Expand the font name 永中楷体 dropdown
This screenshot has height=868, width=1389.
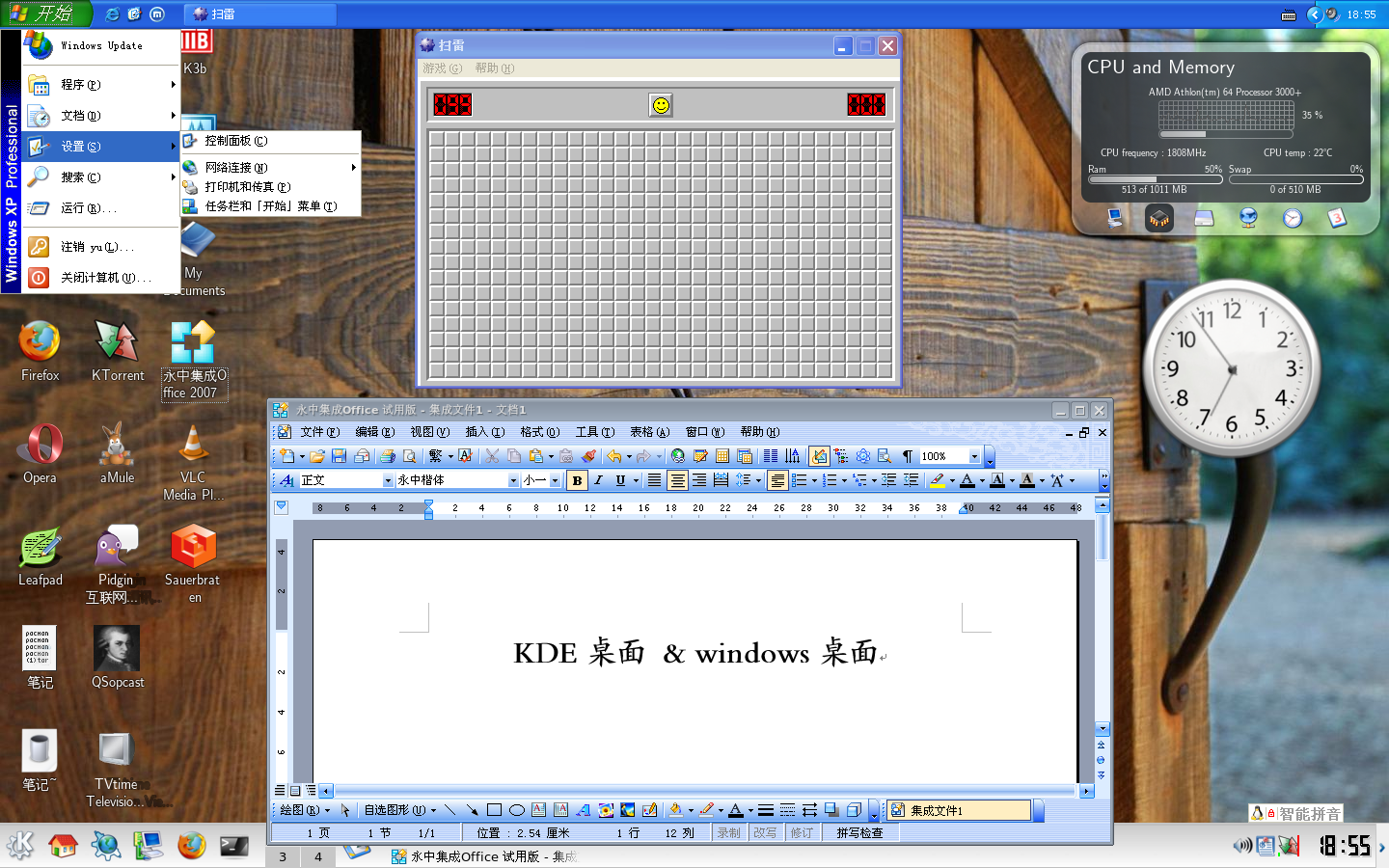pos(513,480)
